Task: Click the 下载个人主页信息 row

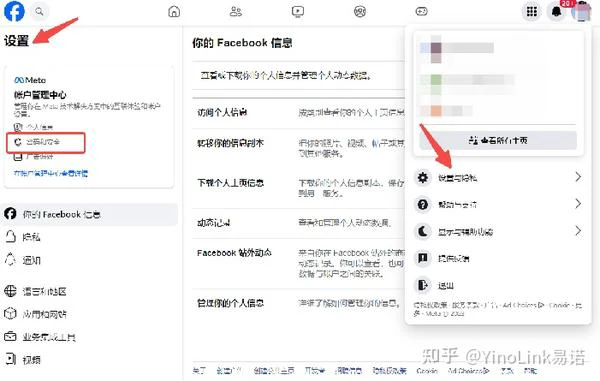Action: 298,187
